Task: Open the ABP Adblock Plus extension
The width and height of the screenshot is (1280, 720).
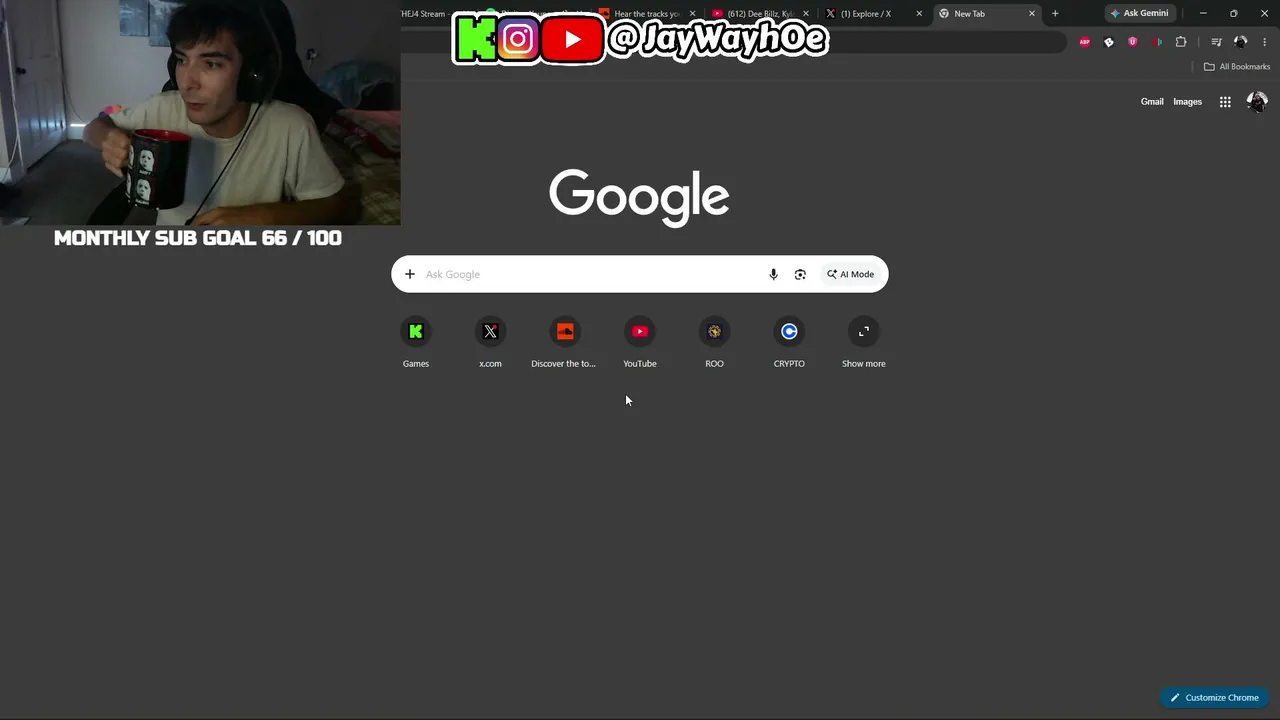Action: click(1085, 42)
